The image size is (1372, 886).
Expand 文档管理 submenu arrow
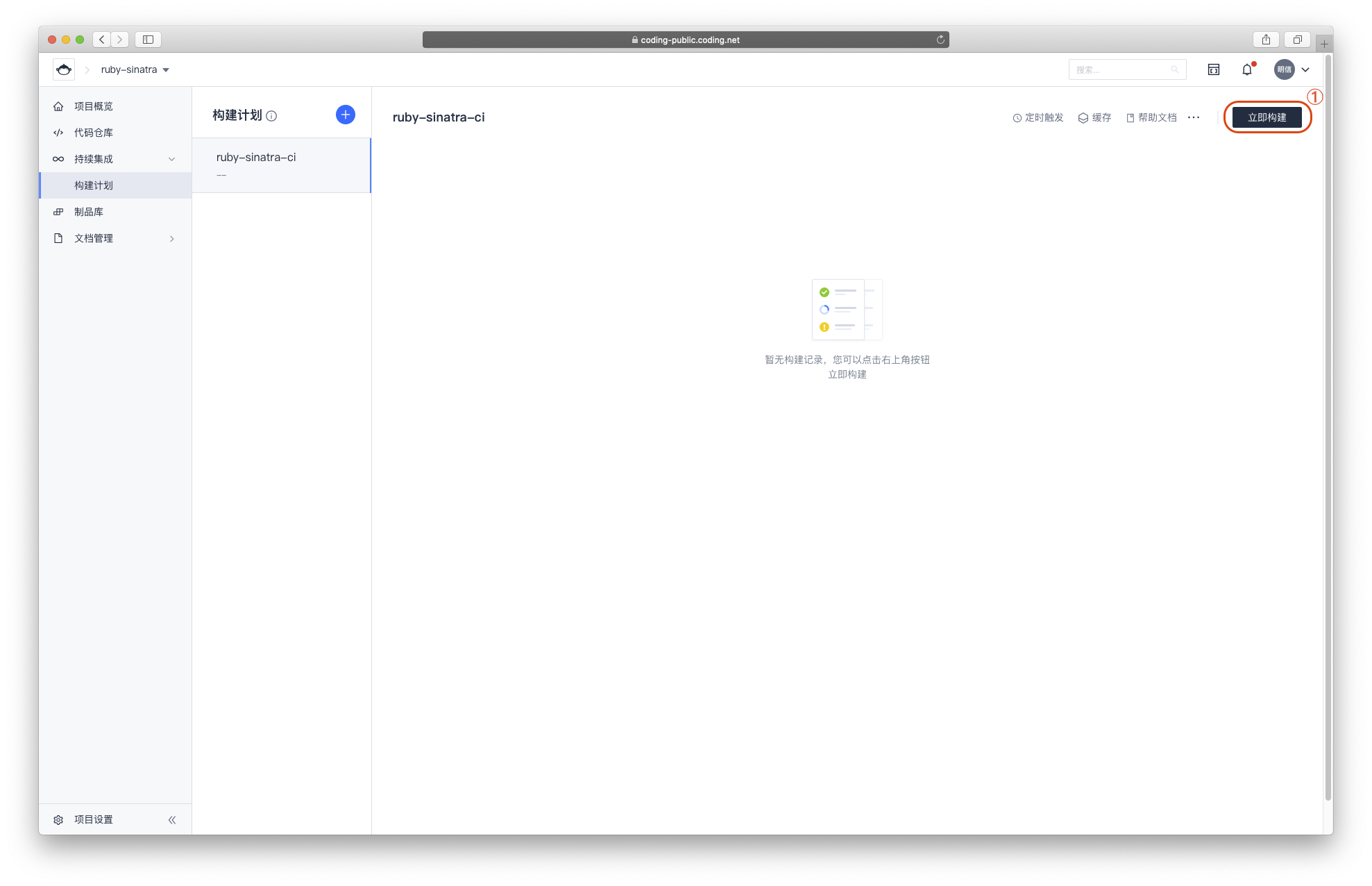[x=172, y=238]
